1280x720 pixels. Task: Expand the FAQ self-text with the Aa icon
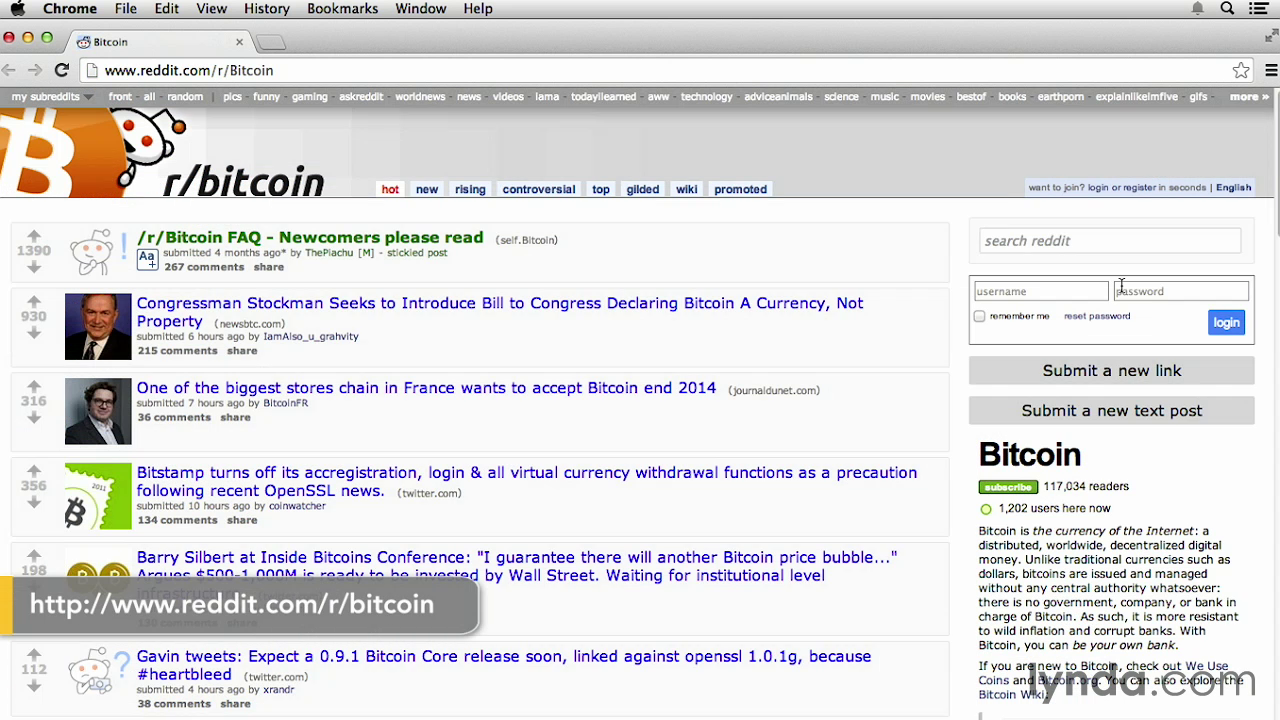tap(147, 259)
